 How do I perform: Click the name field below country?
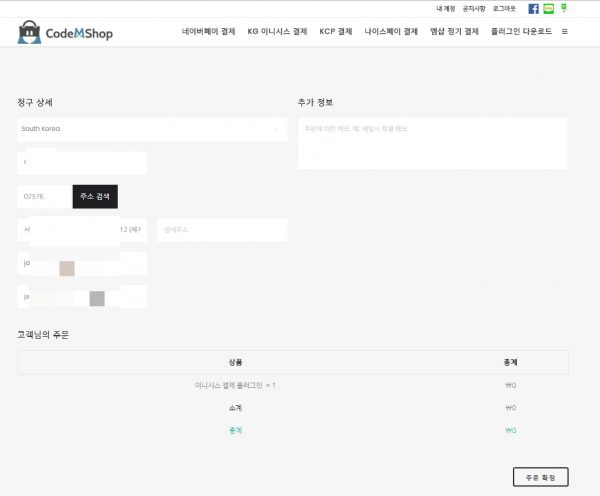click(x=82, y=163)
